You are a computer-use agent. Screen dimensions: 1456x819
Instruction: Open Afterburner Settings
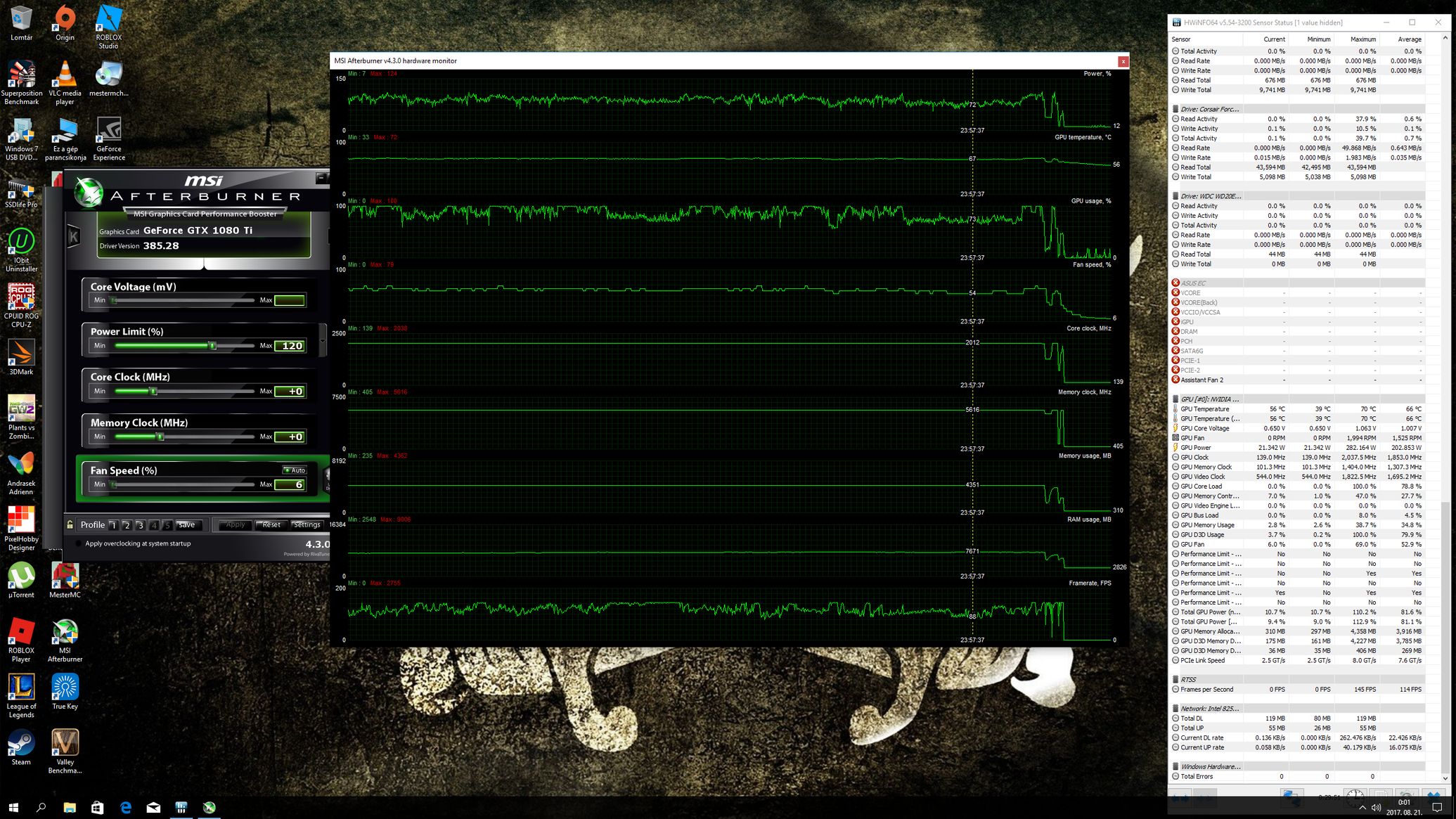307,525
